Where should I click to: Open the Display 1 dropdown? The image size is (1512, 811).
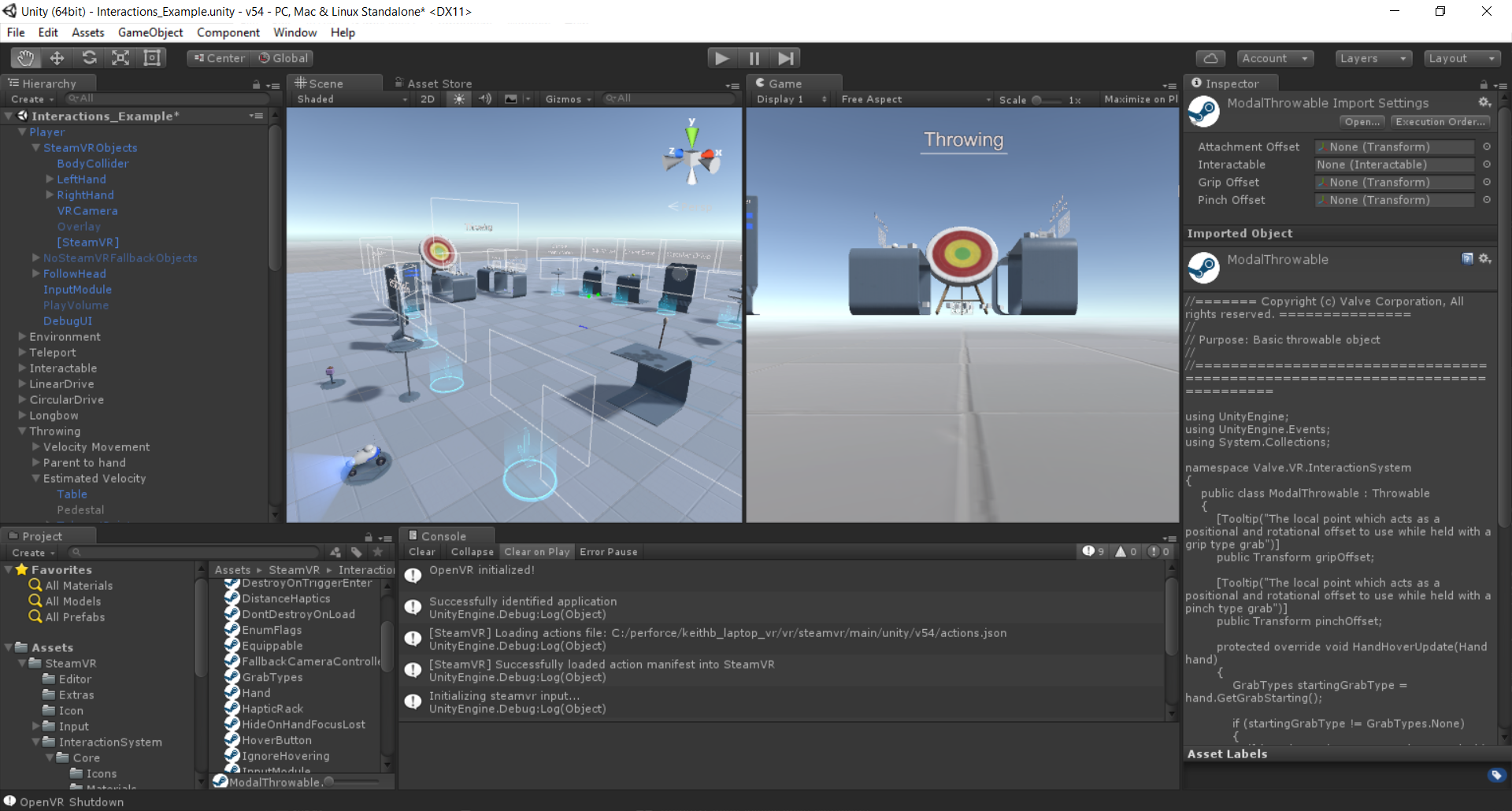pos(791,99)
